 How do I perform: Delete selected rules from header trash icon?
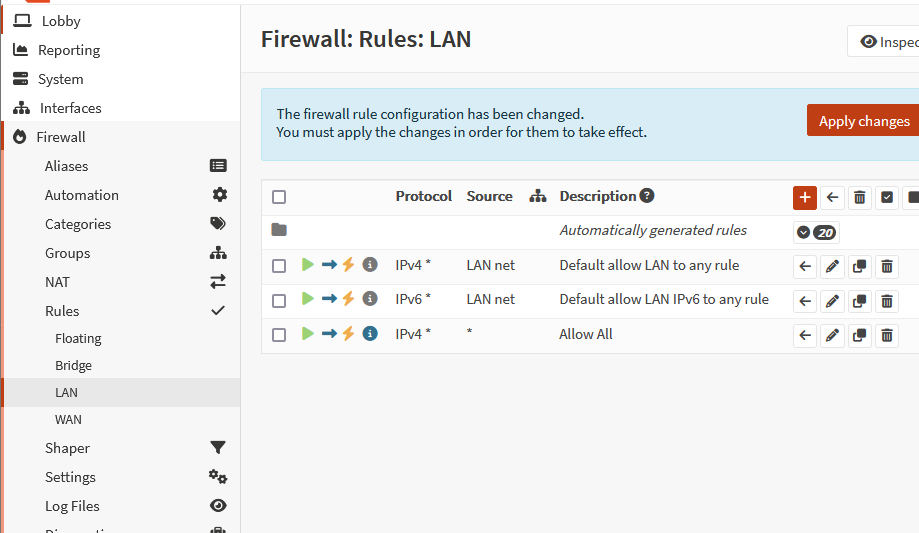[x=859, y=197]
